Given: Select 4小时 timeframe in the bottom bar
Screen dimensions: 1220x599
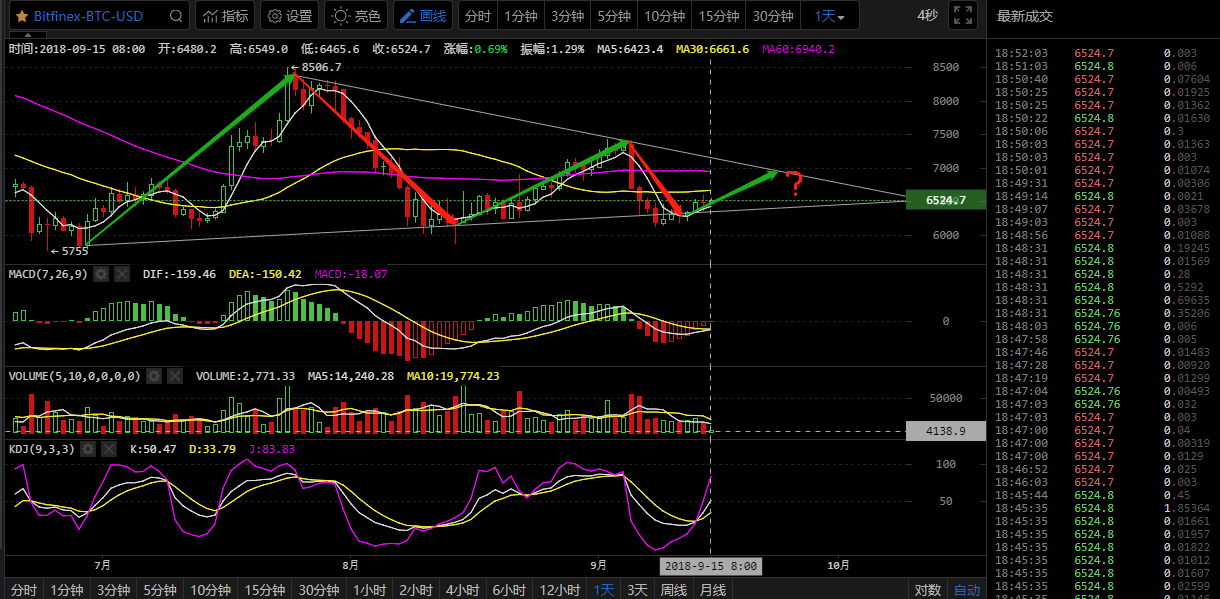Looking at the screenshot, I should (x=464, y=590).
